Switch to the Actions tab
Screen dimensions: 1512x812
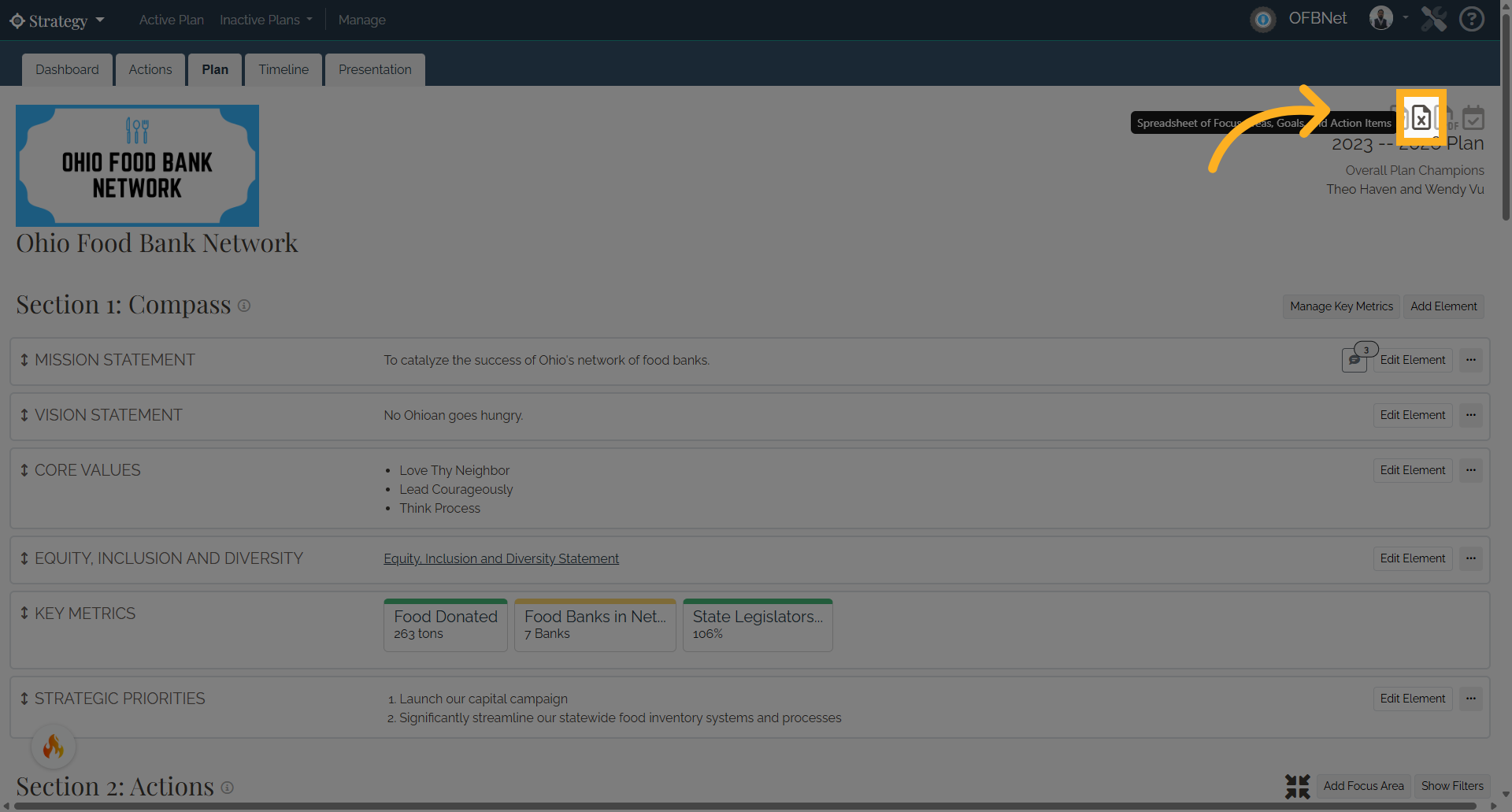point(150,69)
